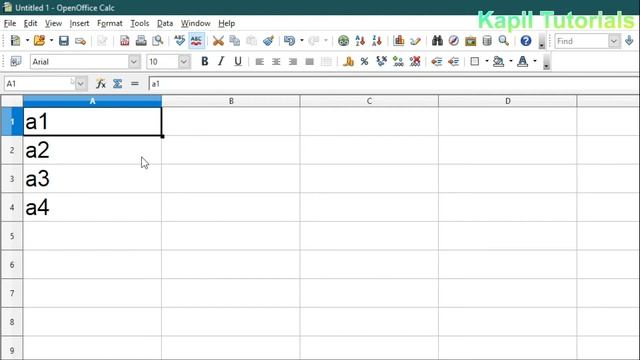Apply Font Color letter A icon
This screenshot has width=640, height=360.
pyautogui.click(x=522, y=62)
